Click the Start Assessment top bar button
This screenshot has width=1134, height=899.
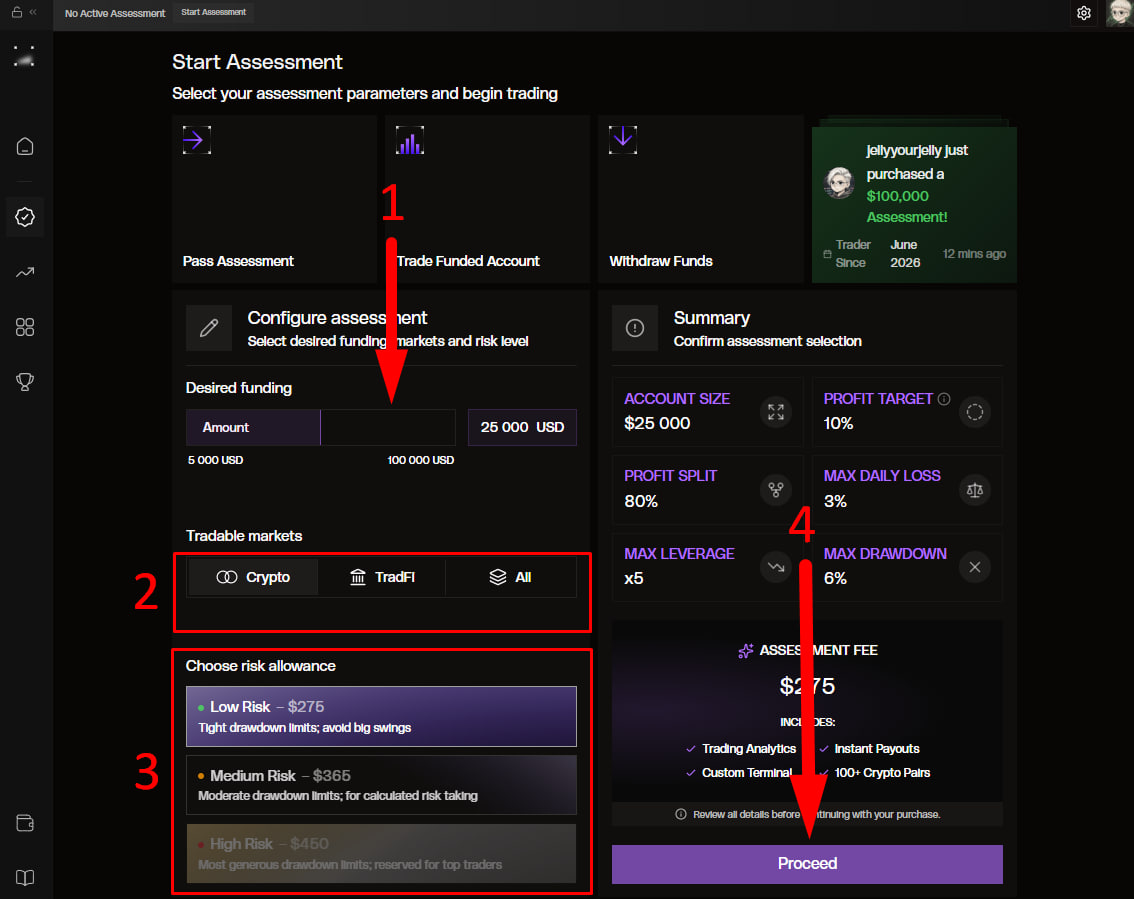point(213,12)
